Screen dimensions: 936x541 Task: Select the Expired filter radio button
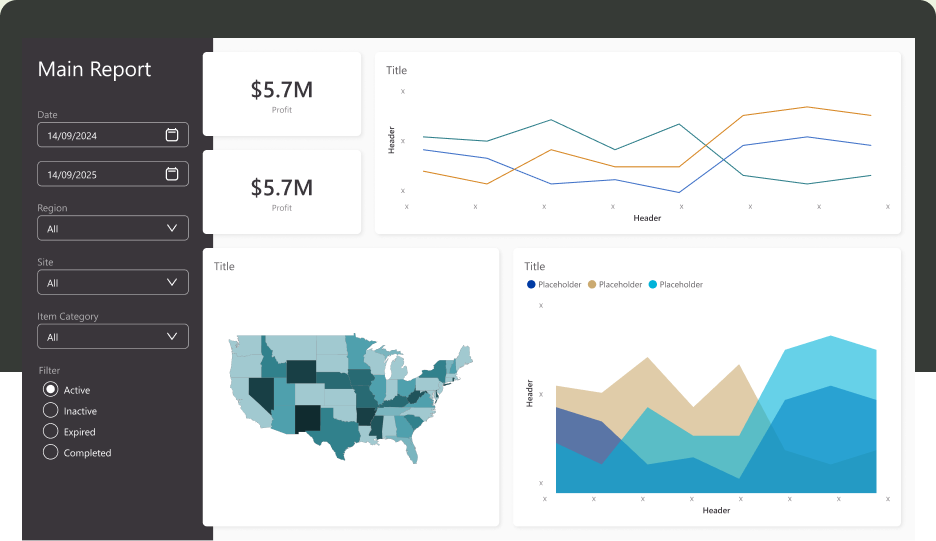tap(51, 431)
